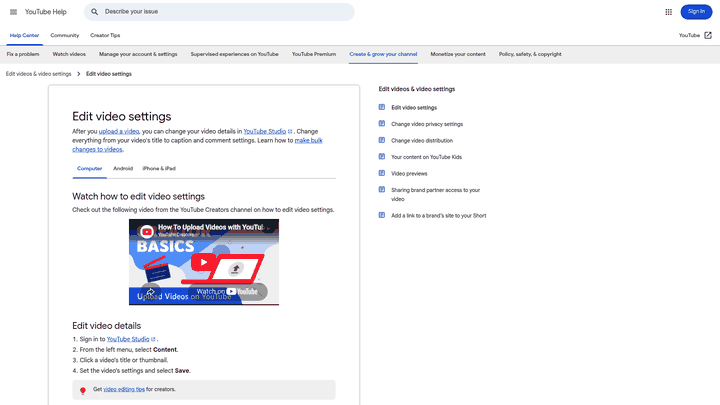Open Add a link to a brand's site link
Image resolution: width=720 pixels, height=405 pixels.
click(x=439, y=215)
